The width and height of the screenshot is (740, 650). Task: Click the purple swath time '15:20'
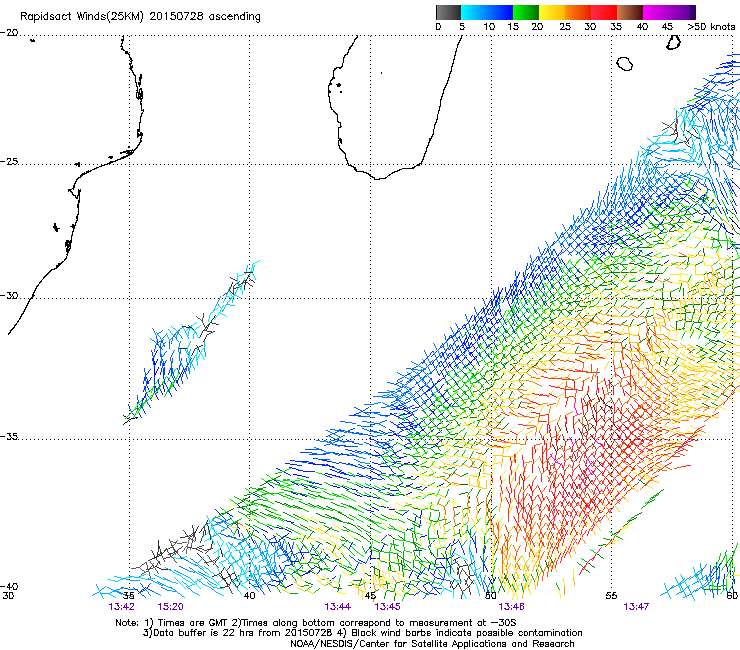coord(170,607)
